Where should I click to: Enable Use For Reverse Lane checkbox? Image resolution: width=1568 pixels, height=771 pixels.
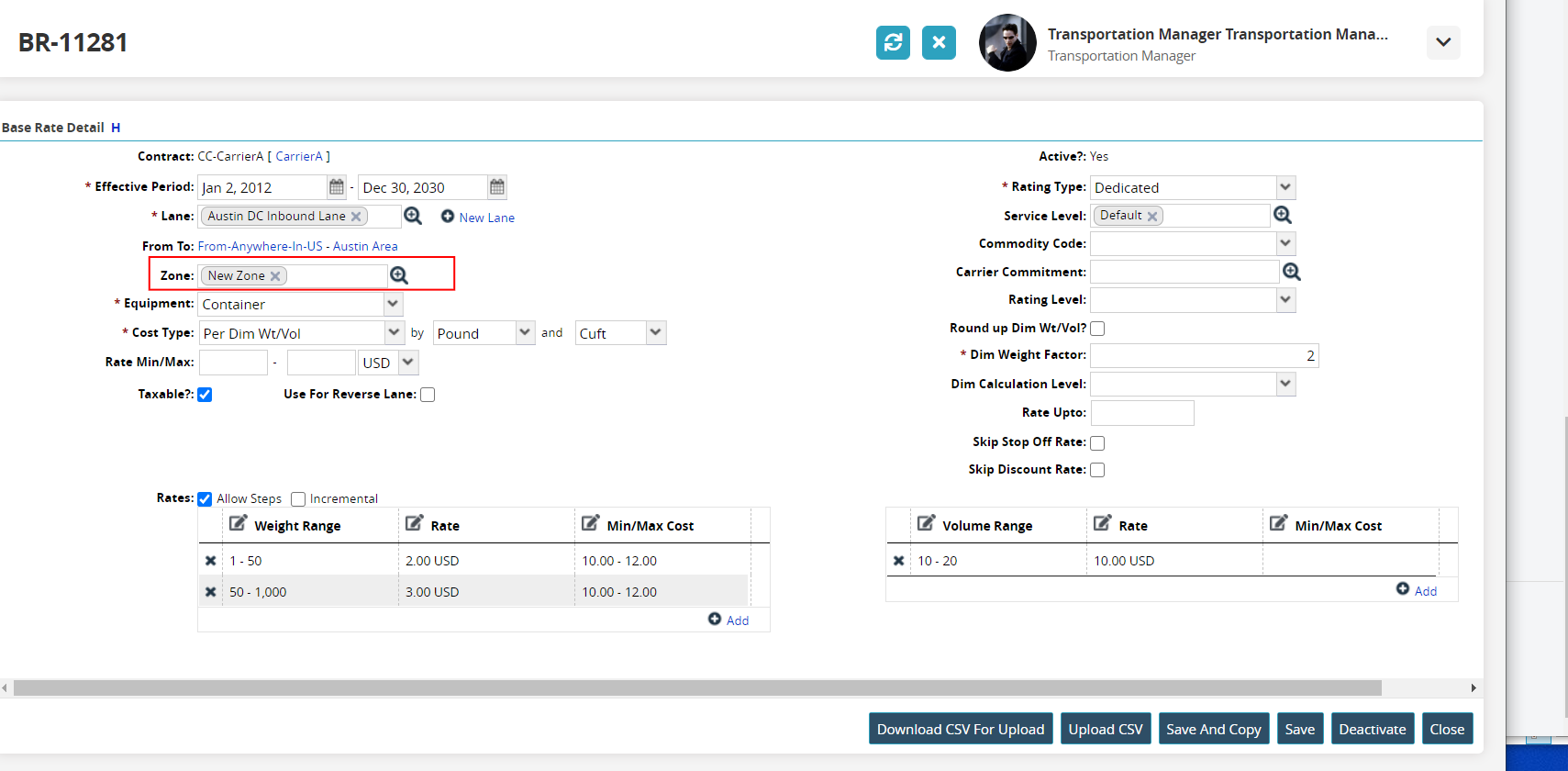point(428,395)
